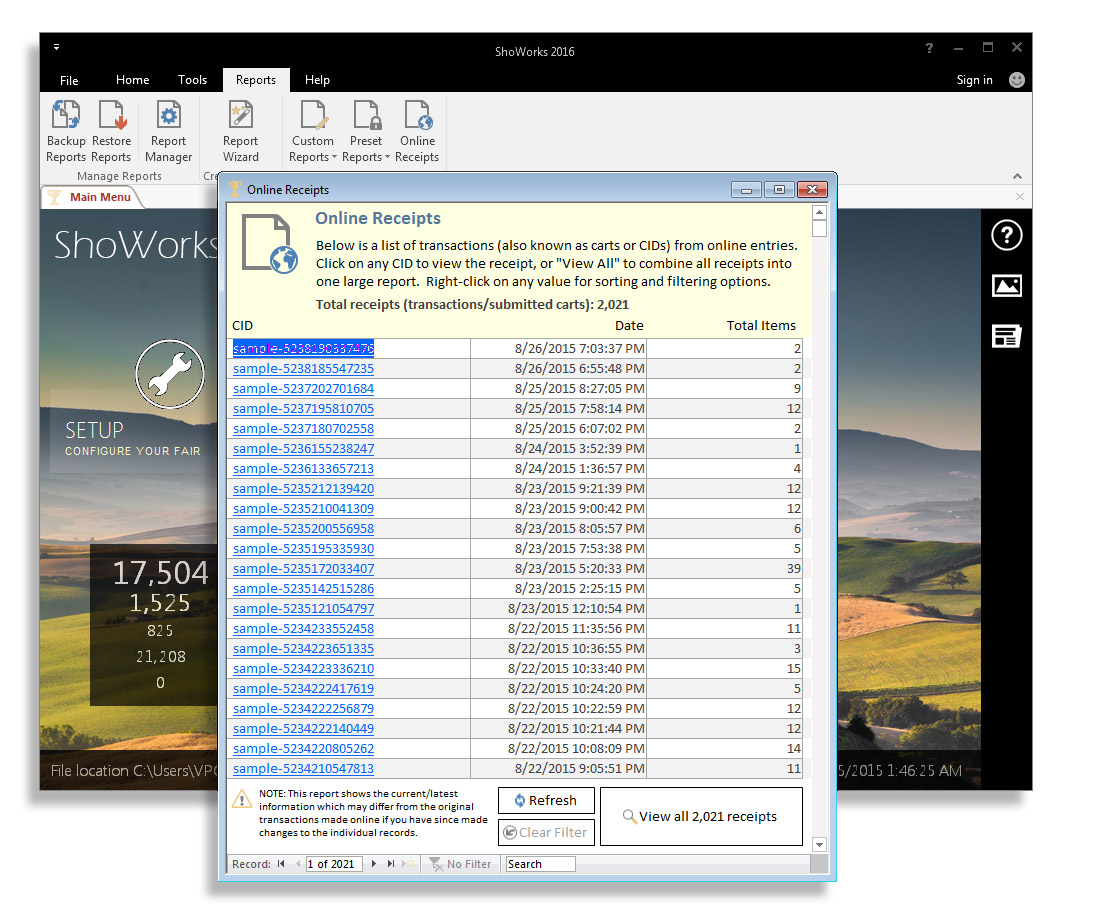Open receipt sample-5237202701684
Viewport: 1094px width, 914px height.
(304, 389)
